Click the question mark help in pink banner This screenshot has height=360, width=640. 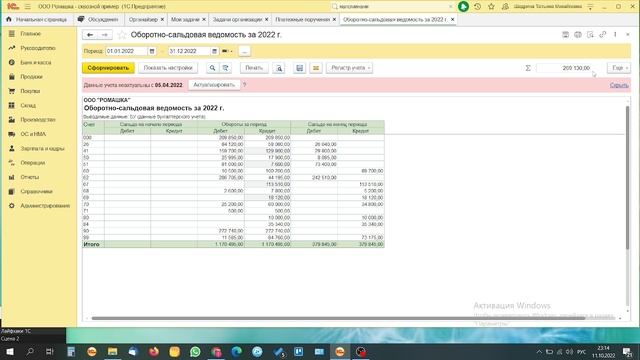244,85
